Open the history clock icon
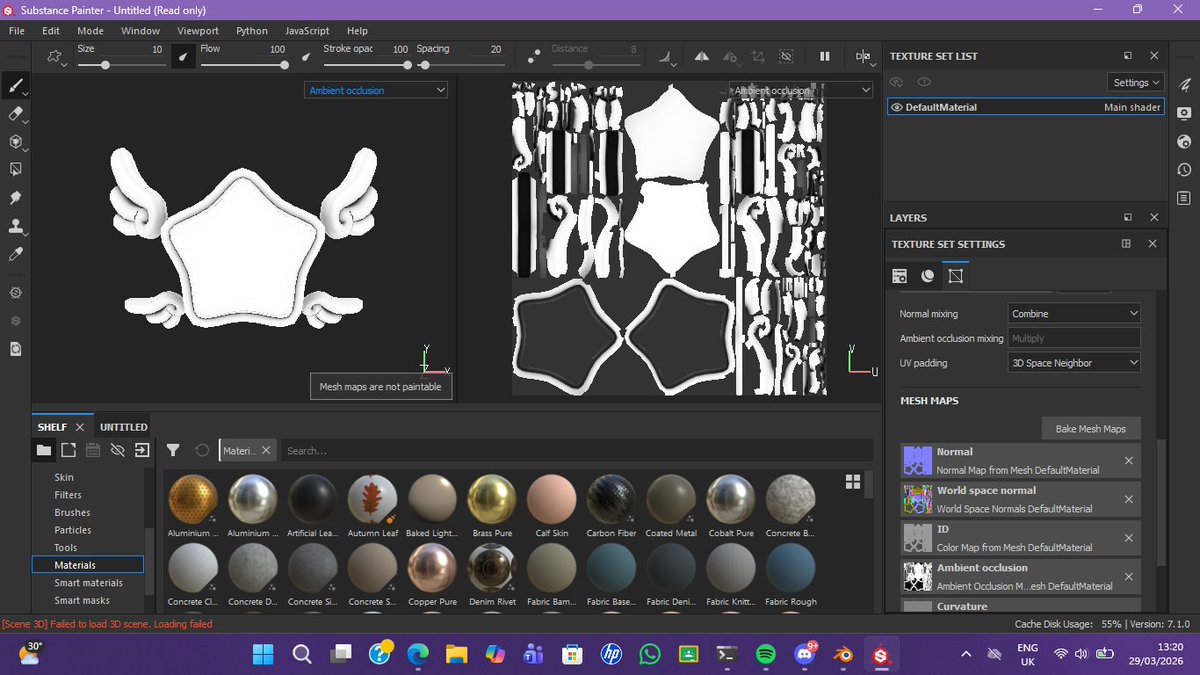Screen dimensions: 1200x675 tap(1184, 170)
